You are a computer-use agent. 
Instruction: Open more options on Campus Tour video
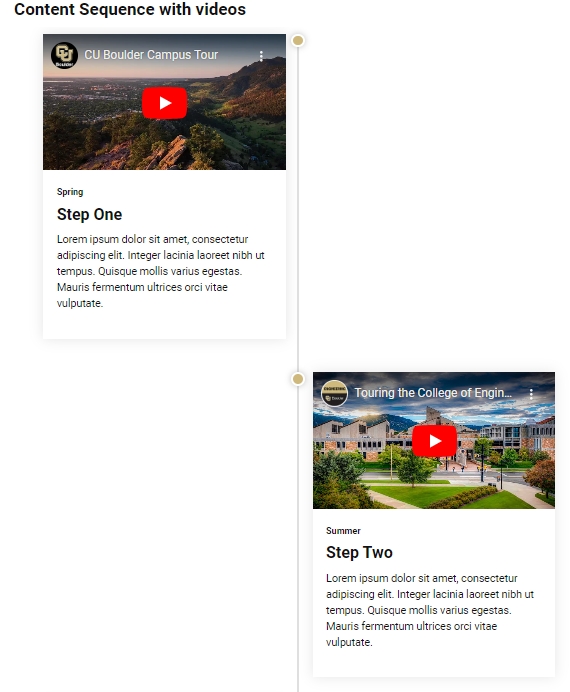click(x=261, y=56)
